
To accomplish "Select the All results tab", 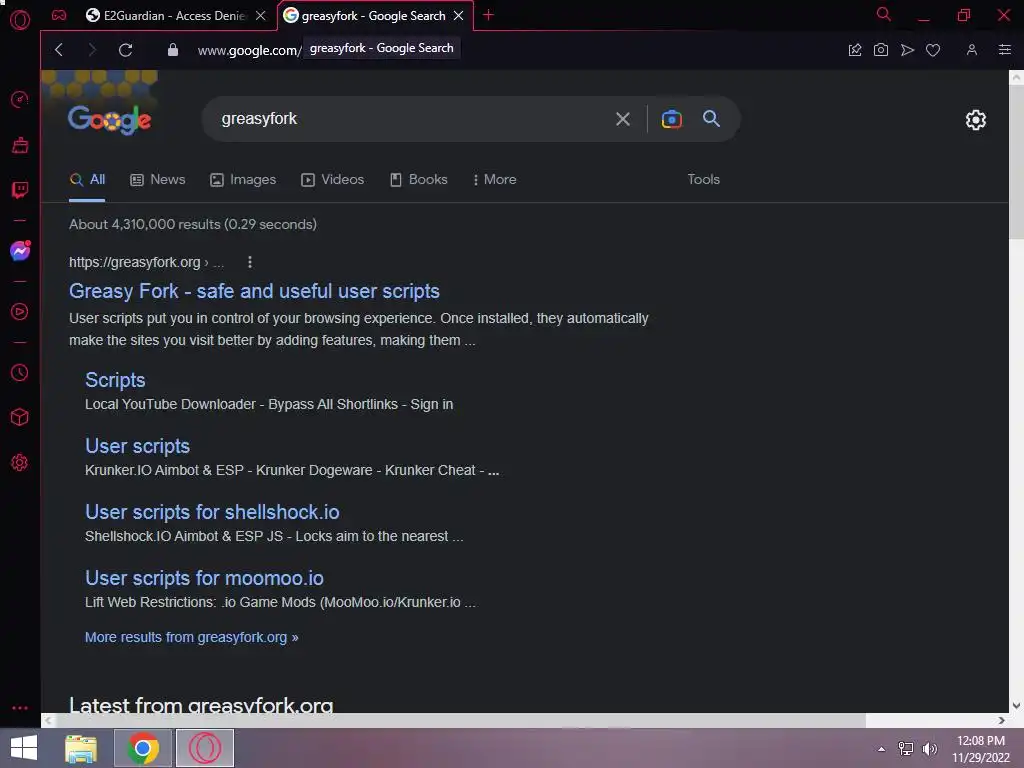I will [87, 180].
